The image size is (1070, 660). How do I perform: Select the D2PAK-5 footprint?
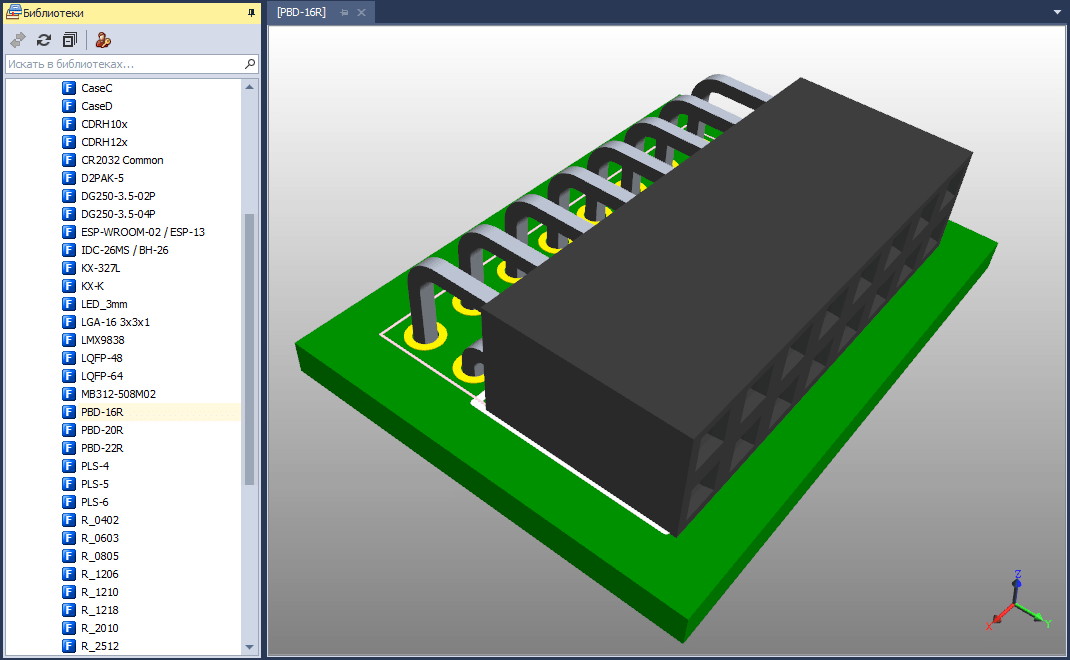pos(102,178)
